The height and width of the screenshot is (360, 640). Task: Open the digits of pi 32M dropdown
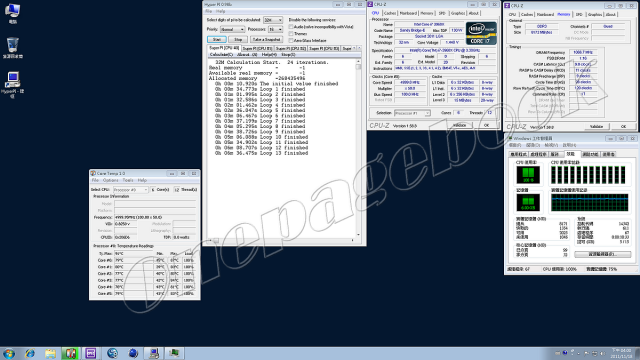[273, 20]
